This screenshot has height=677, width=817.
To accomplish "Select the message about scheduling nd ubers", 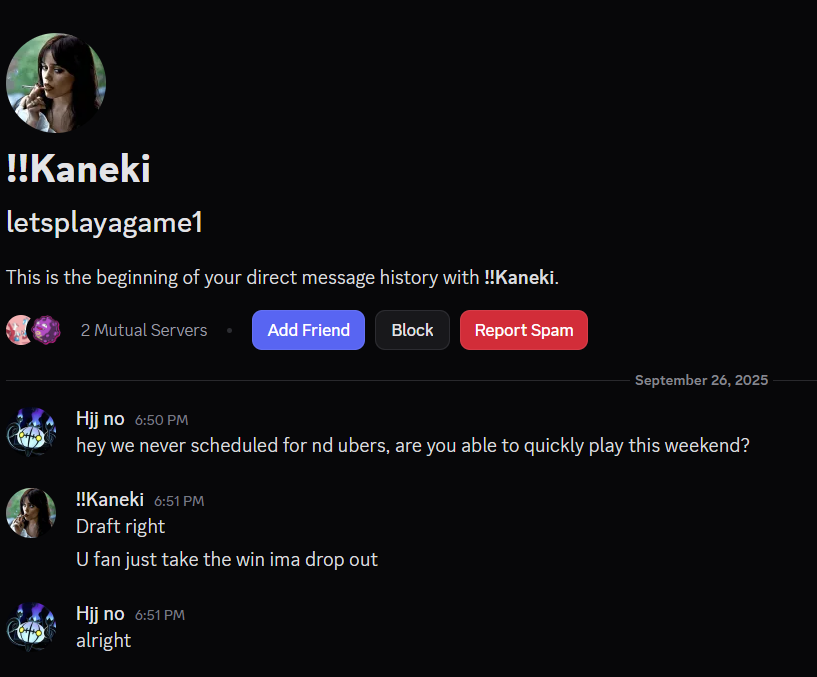I will [x=413, y=446].
